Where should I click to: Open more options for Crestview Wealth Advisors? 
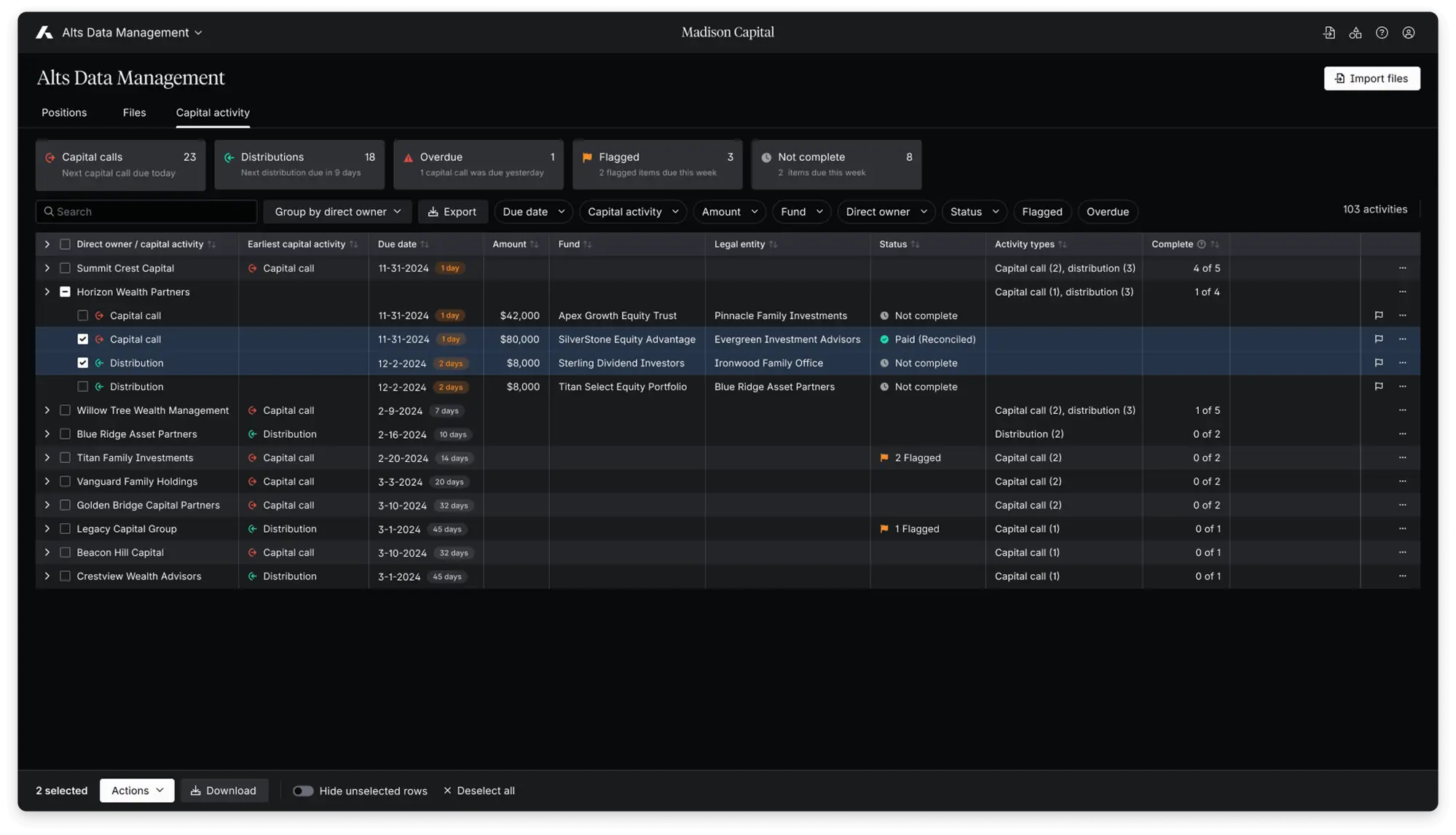pos(1403,576)
